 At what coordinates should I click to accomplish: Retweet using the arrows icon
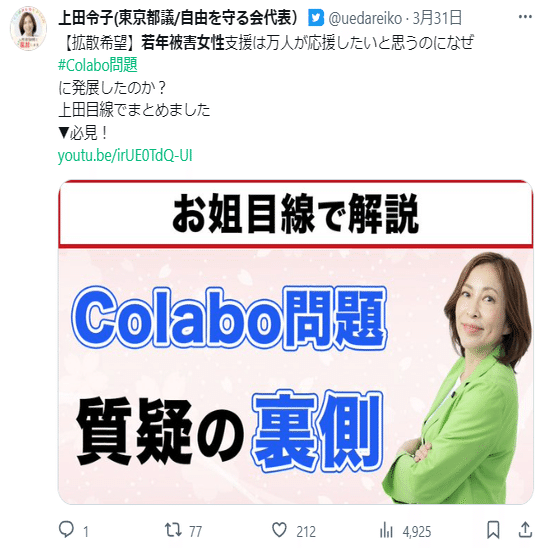click(x=173, y=530)
